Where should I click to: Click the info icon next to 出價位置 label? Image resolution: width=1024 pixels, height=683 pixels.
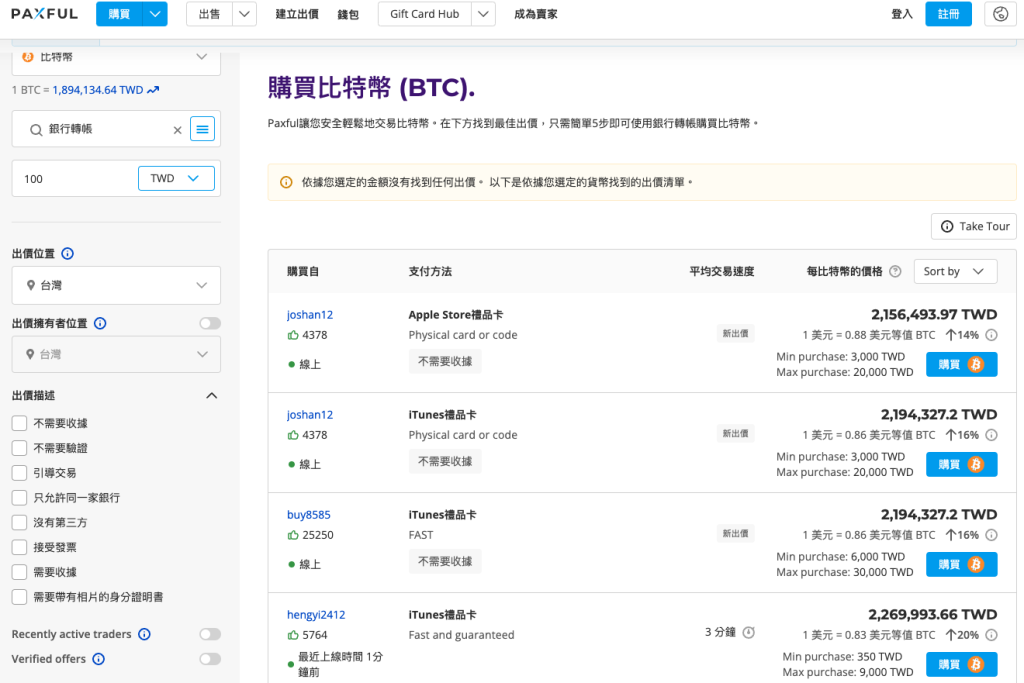pyautogui.click(x=67, y=253)
